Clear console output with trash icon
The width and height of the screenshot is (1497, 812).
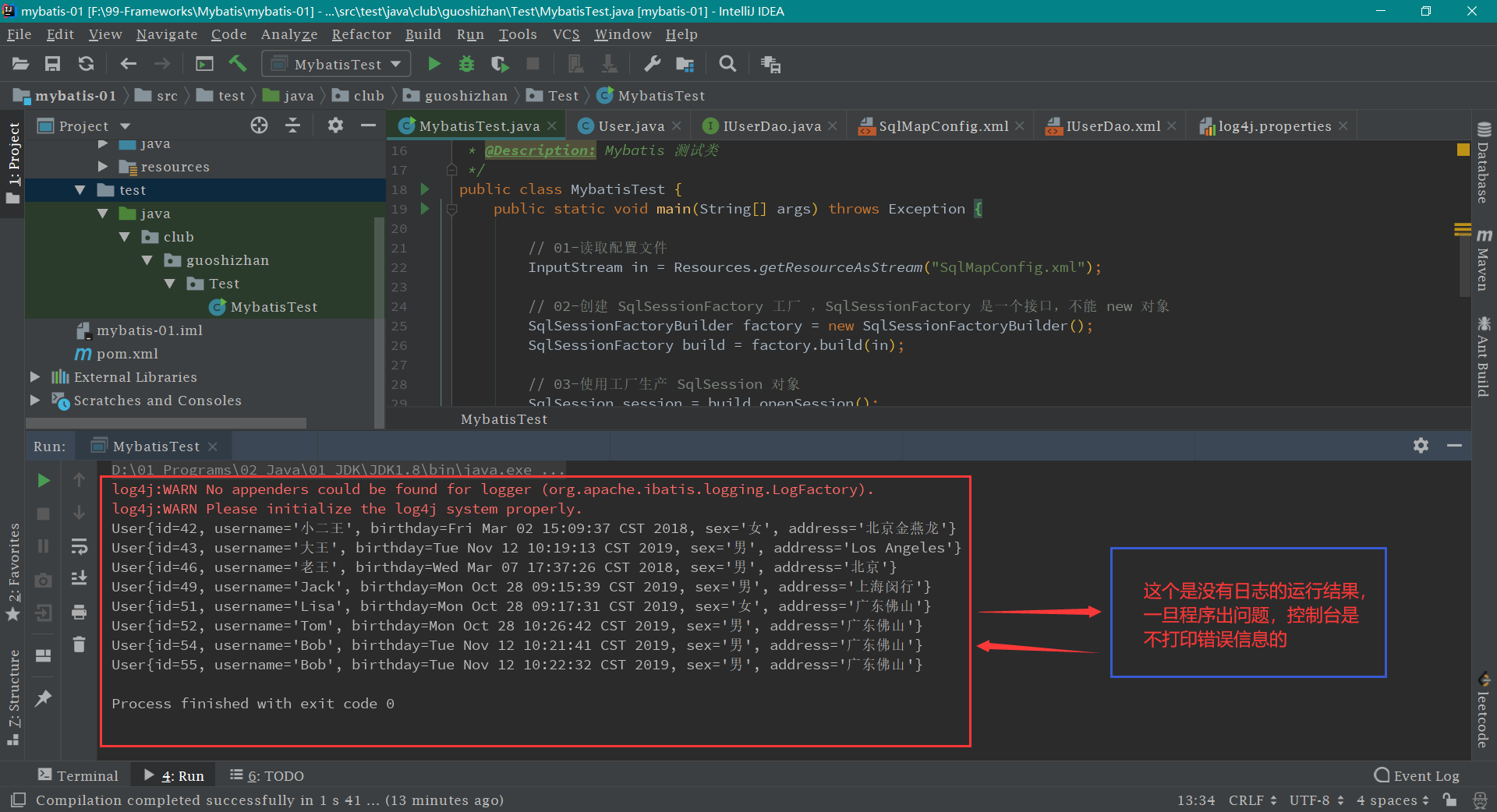coord(79,644)
